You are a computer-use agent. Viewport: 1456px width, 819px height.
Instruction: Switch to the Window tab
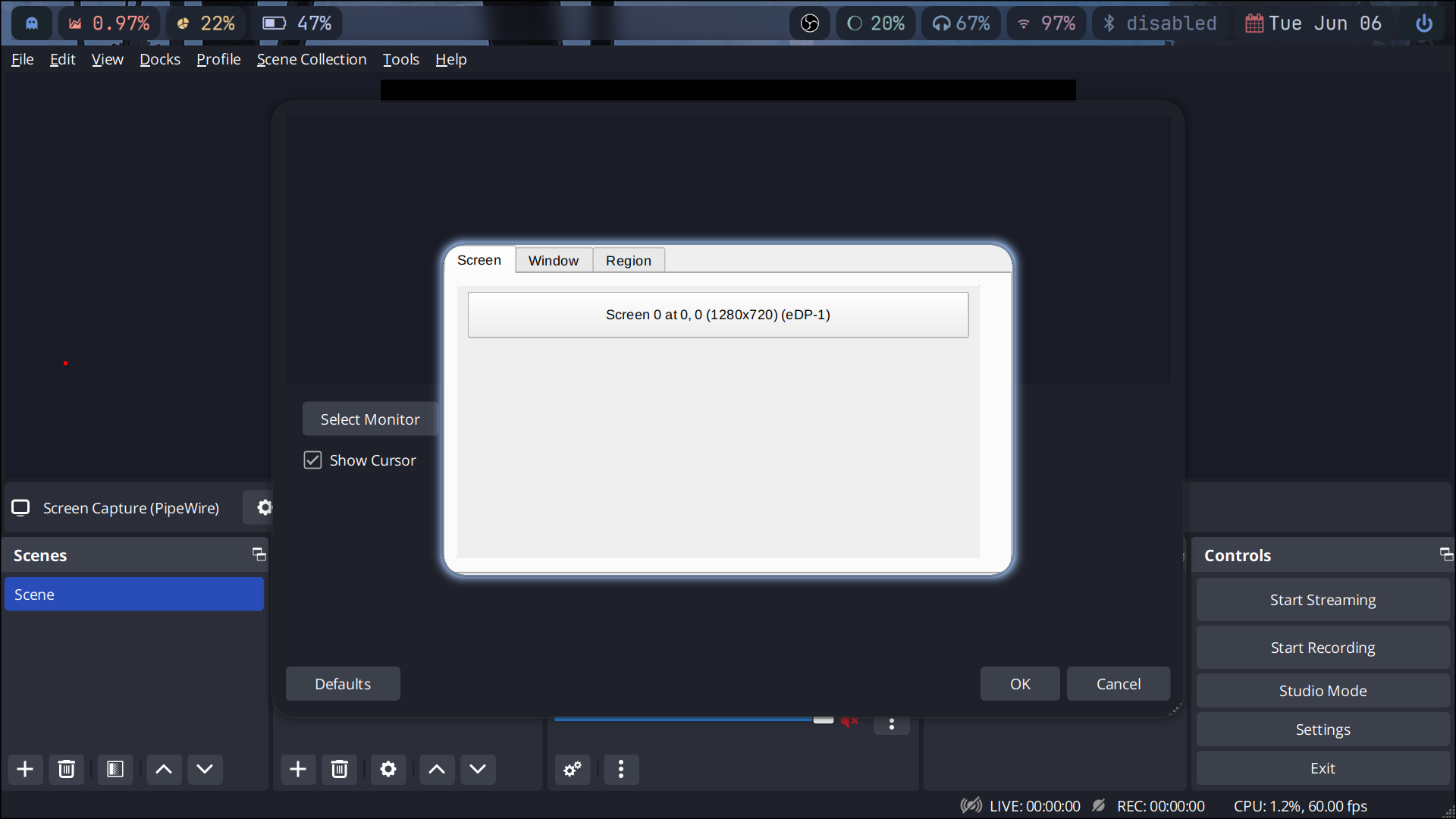[553, 260]
